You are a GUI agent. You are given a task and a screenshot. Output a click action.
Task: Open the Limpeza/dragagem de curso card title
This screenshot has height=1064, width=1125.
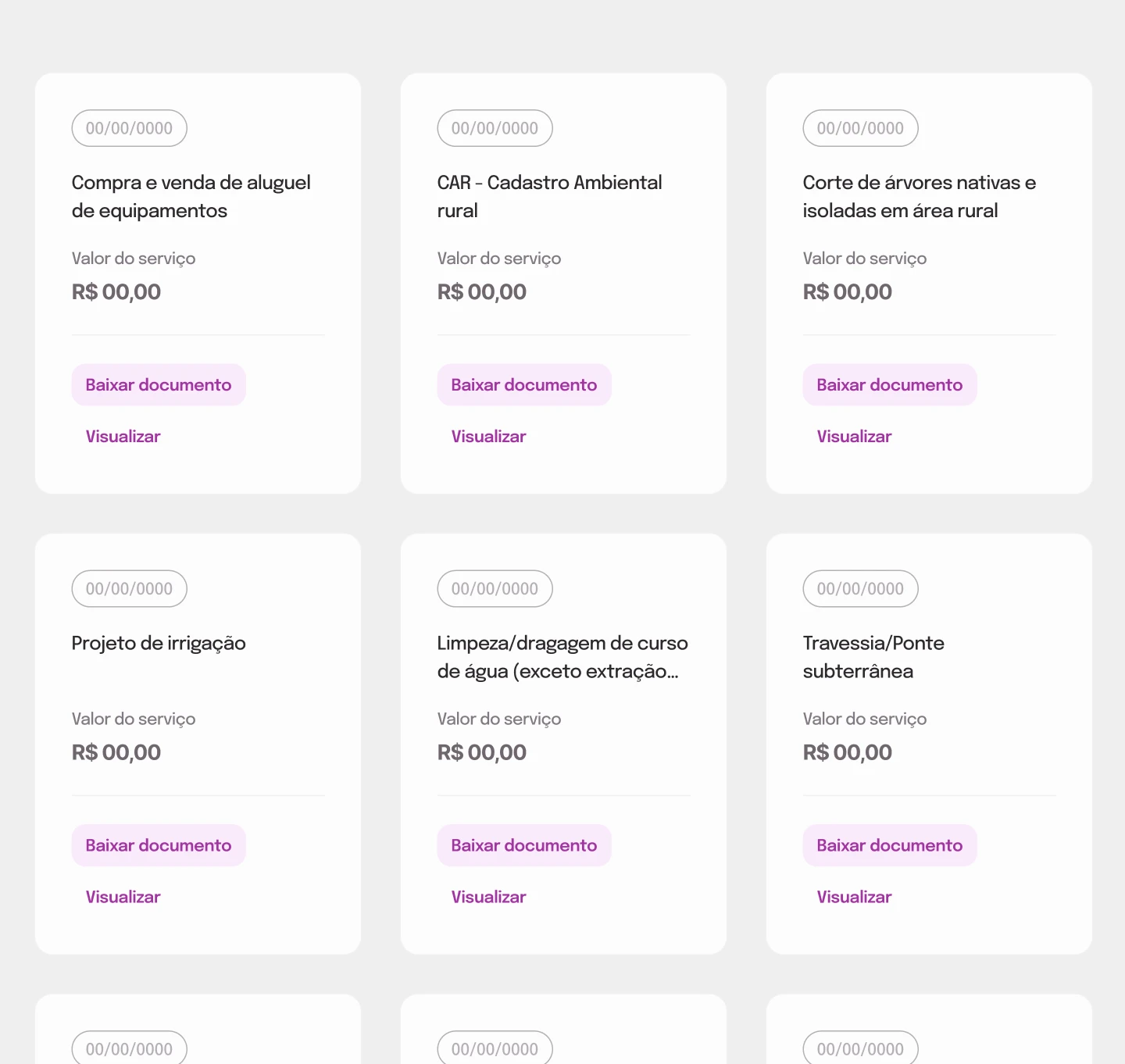[562, 657]
